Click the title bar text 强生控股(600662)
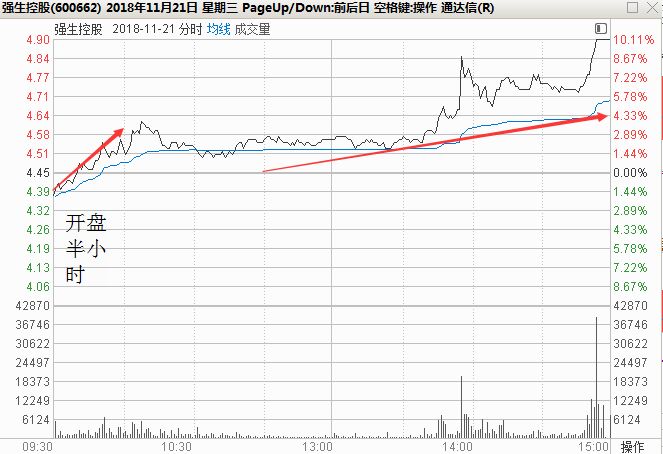Screen dimensions: 663x454 (x=50, y=9)
